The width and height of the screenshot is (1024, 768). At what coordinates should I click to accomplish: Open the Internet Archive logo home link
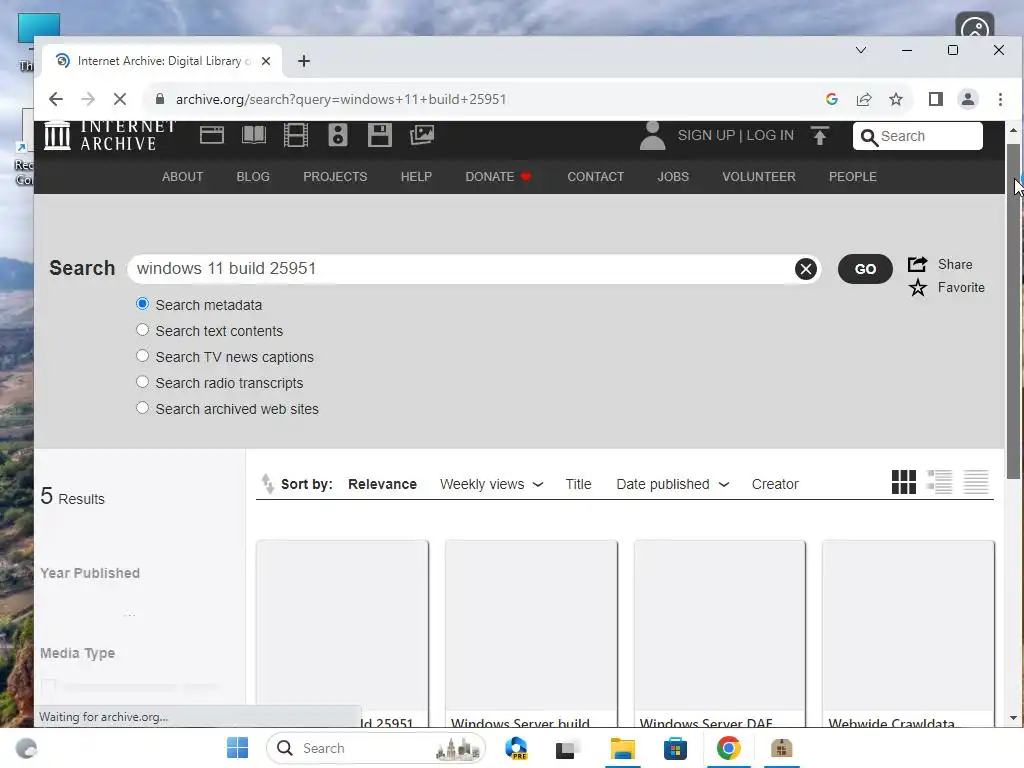pos(110,135)
